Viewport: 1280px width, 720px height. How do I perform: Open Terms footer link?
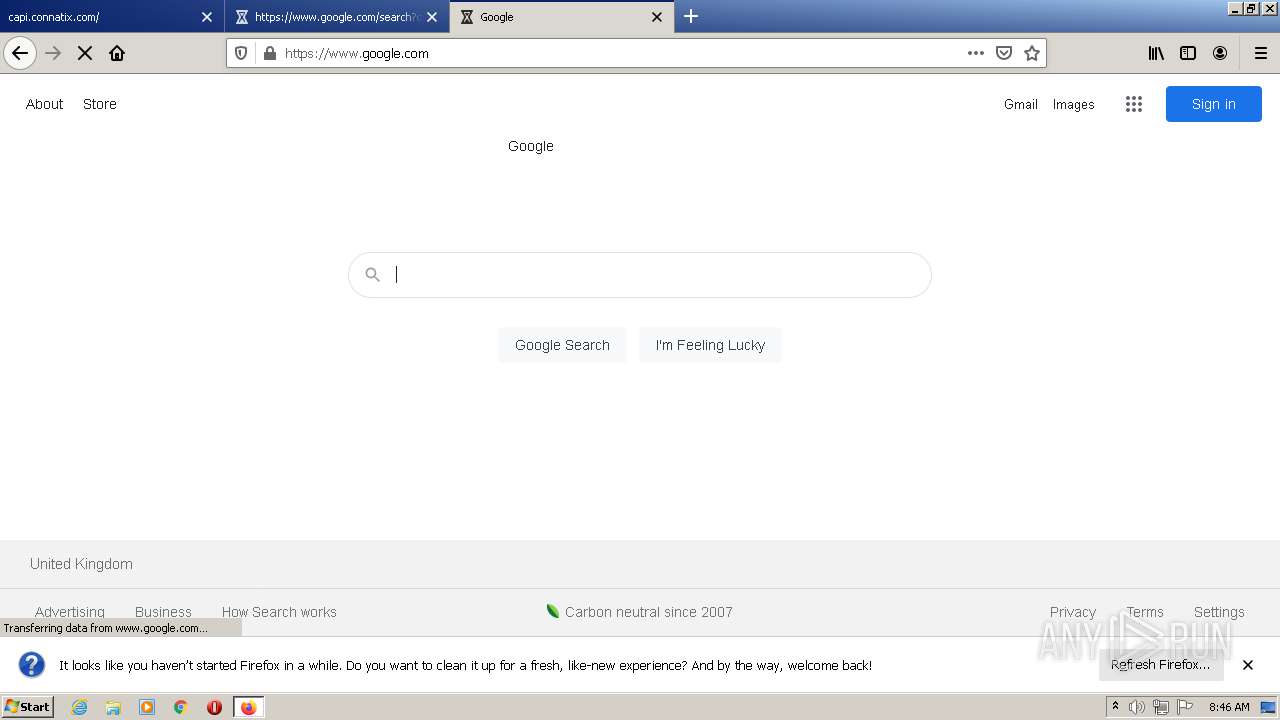[1145, 612]
